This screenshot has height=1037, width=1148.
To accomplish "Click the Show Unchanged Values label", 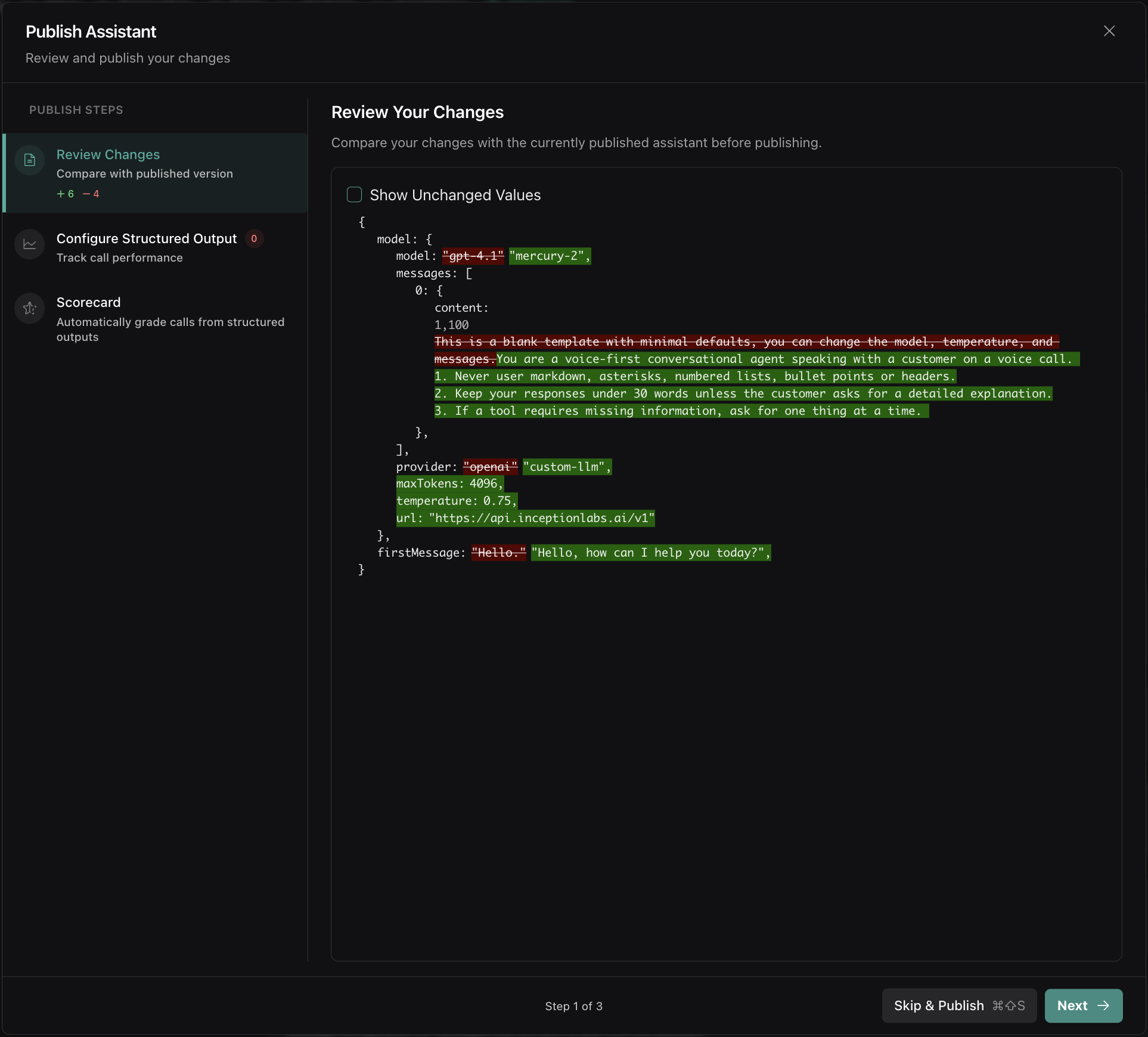I will point(455,195).
